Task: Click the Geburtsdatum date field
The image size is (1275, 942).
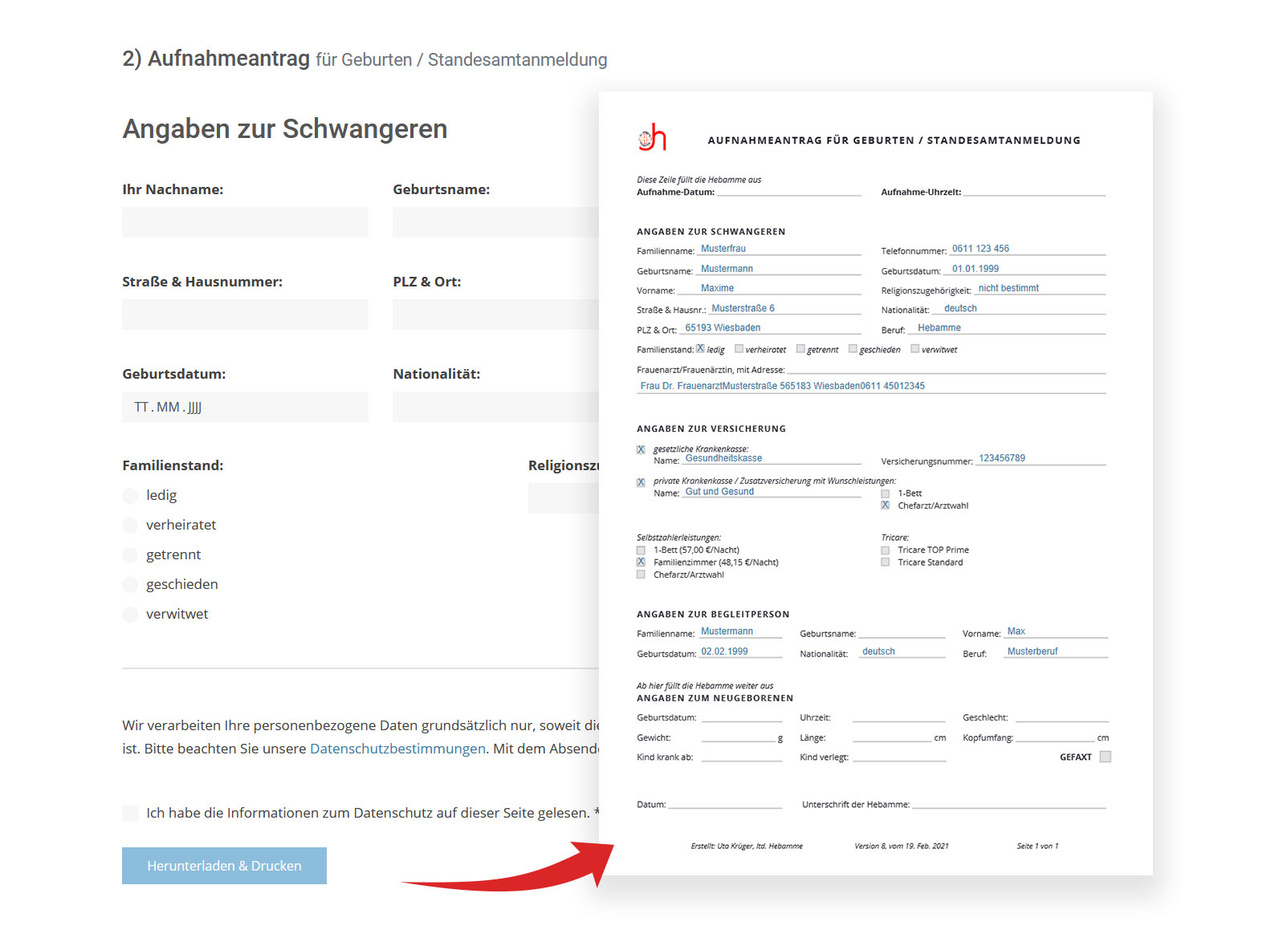Action: [x=245, y=407]
